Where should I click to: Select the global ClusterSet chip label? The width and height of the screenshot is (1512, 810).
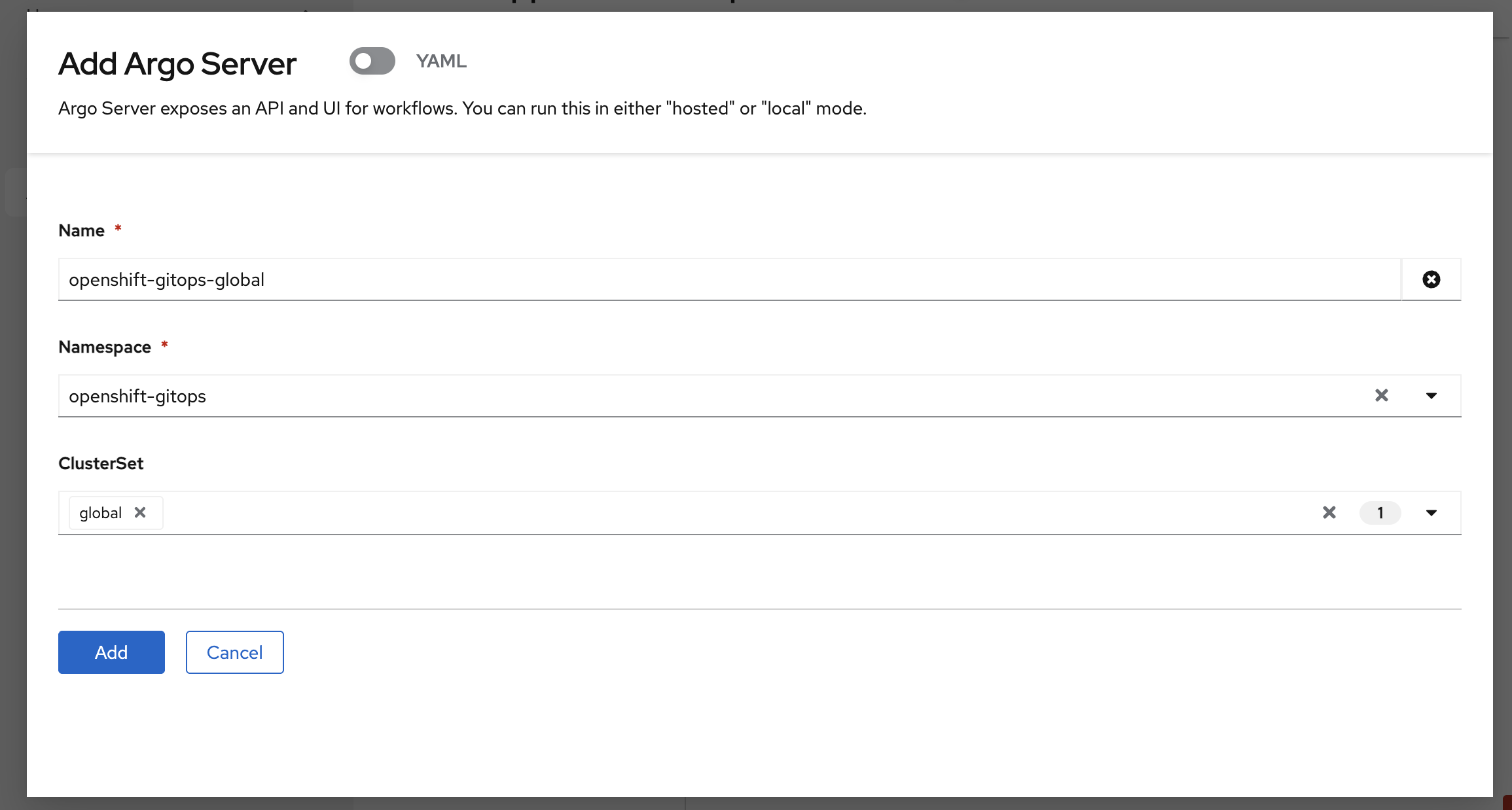click(x=101, y=513)
